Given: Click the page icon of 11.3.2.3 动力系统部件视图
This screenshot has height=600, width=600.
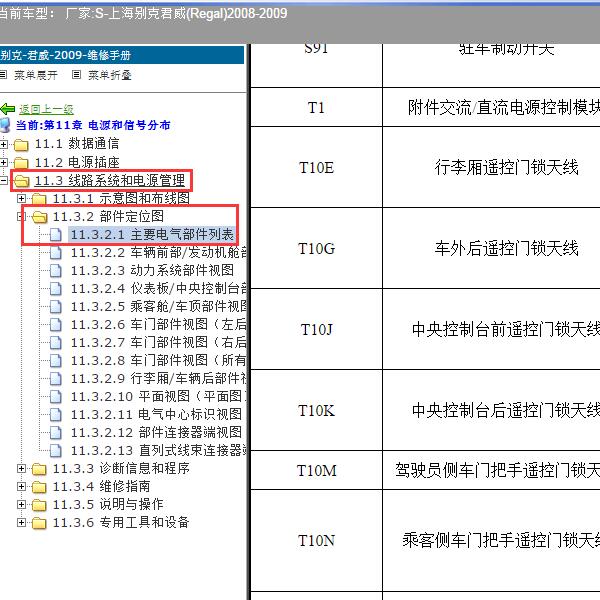Looking at the screenshot, I should pos(56,271).
